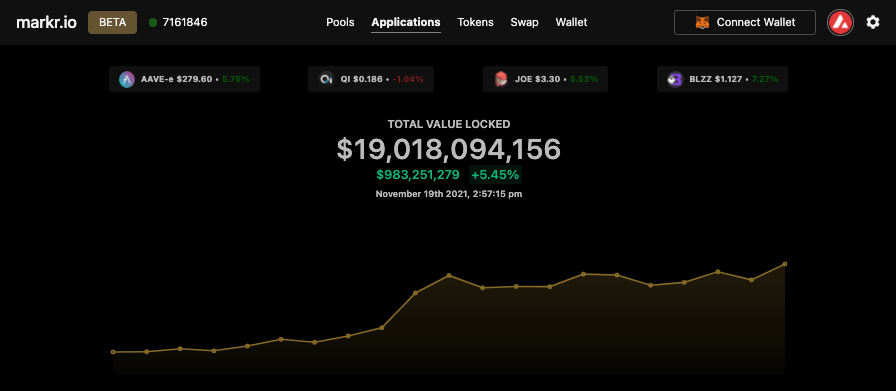Click the JOE token logo
Viewport: 896px width, 391px height.
(x=501, y=79)
